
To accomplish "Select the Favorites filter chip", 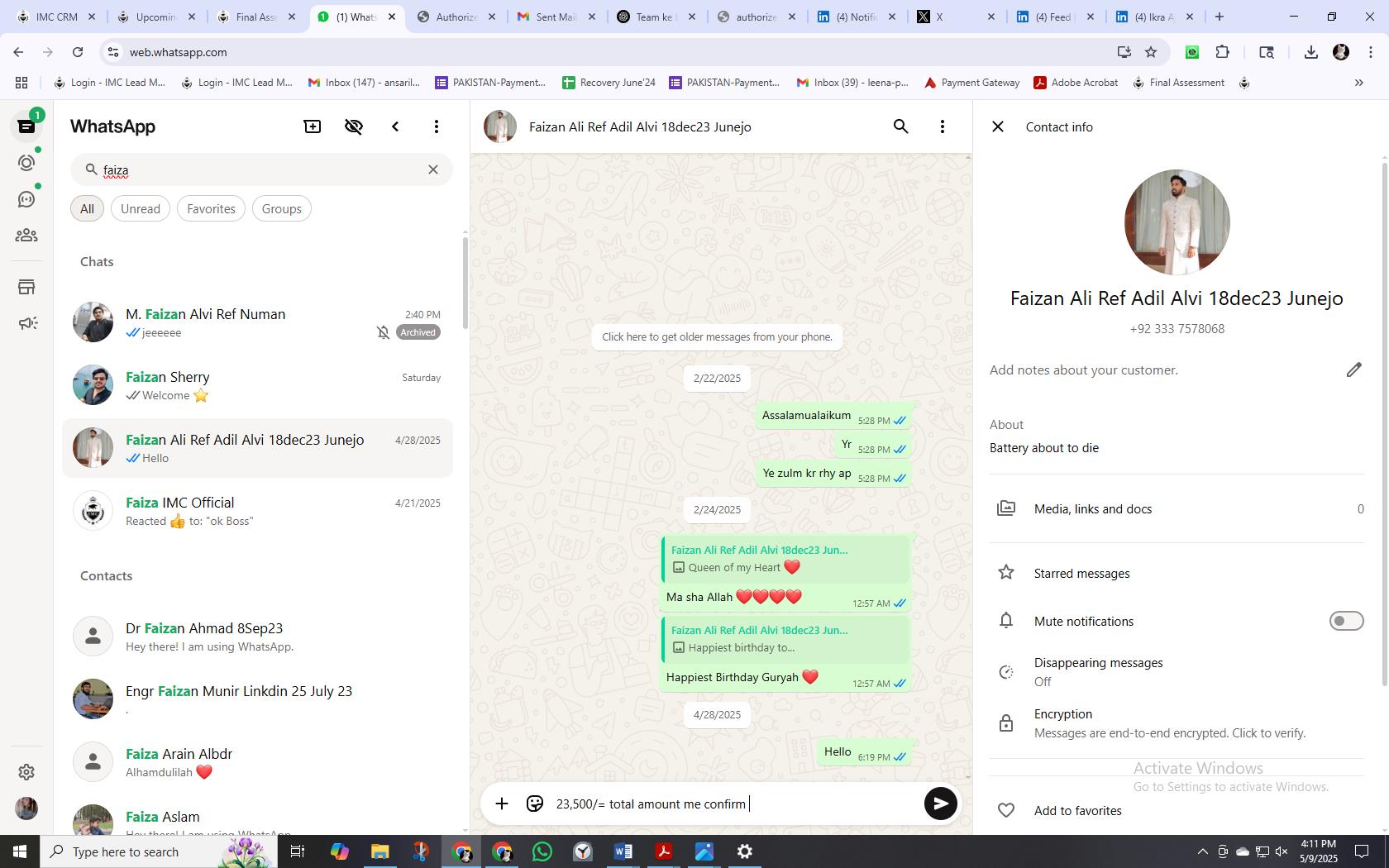I will (211, 208).
